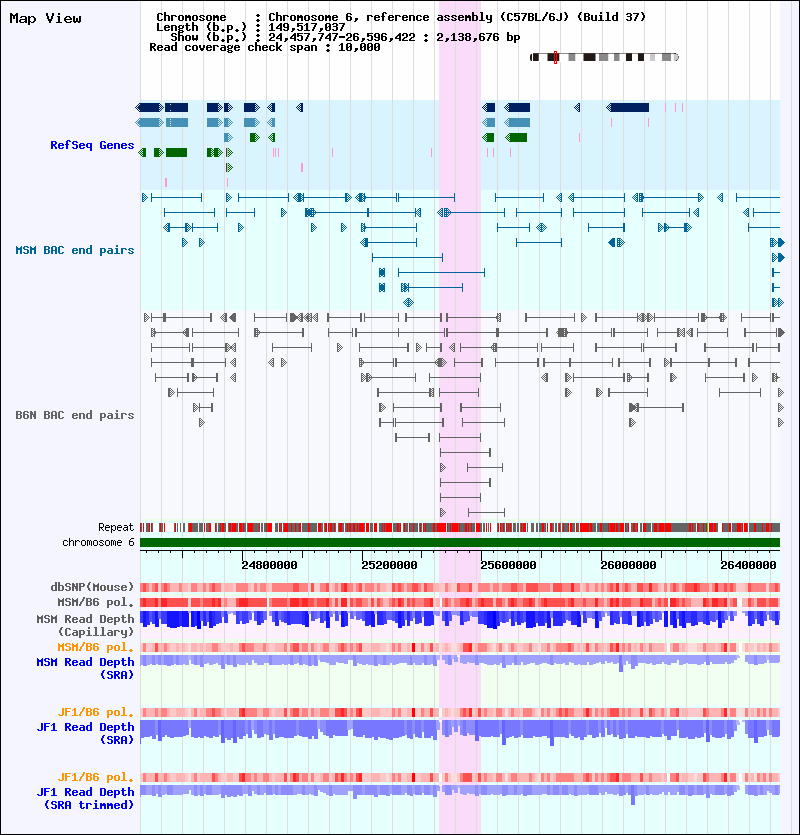Image resolution: width=800 pixels, height=835 pixels.
Task: Click the Repeat track label
Action: pyautogui.click(x=116, y=527)
